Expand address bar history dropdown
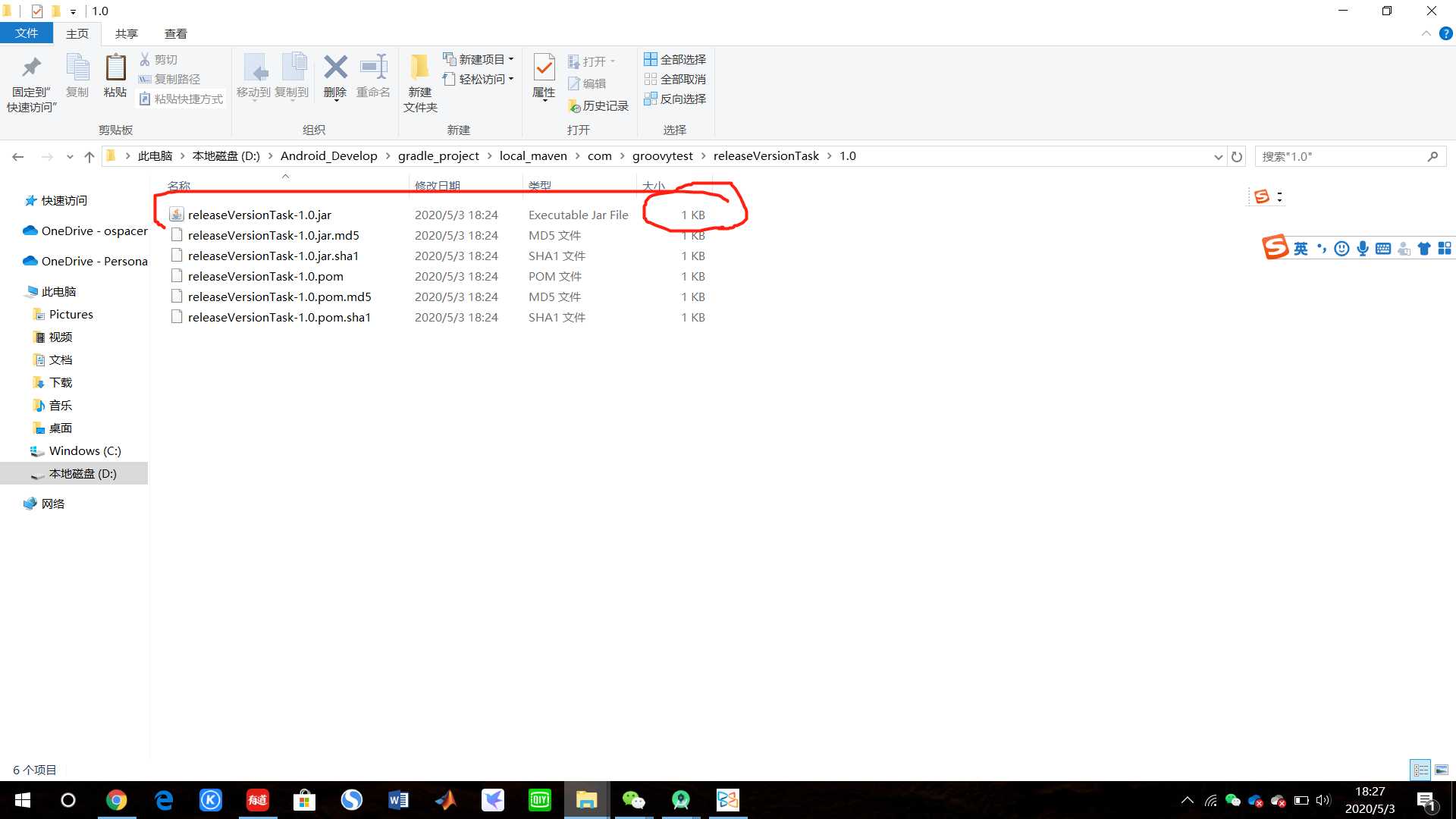1456x819 pixels. (x=1218, y=156)
